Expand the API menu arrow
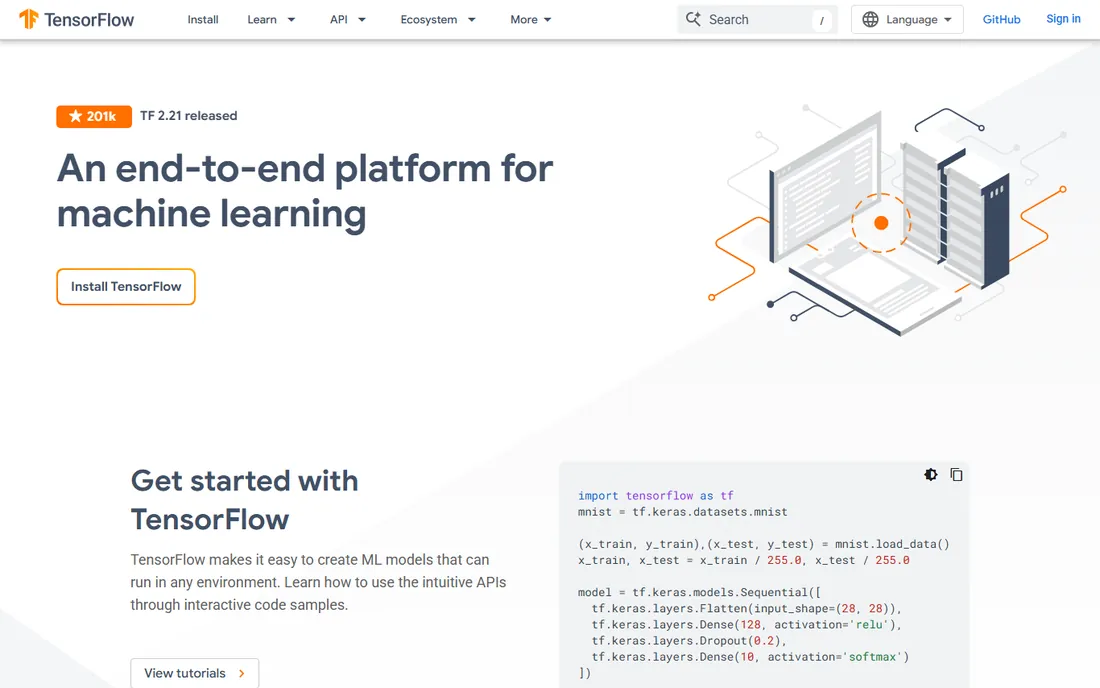This screenshot has height=688, width=1100. (x=362, y=20)
